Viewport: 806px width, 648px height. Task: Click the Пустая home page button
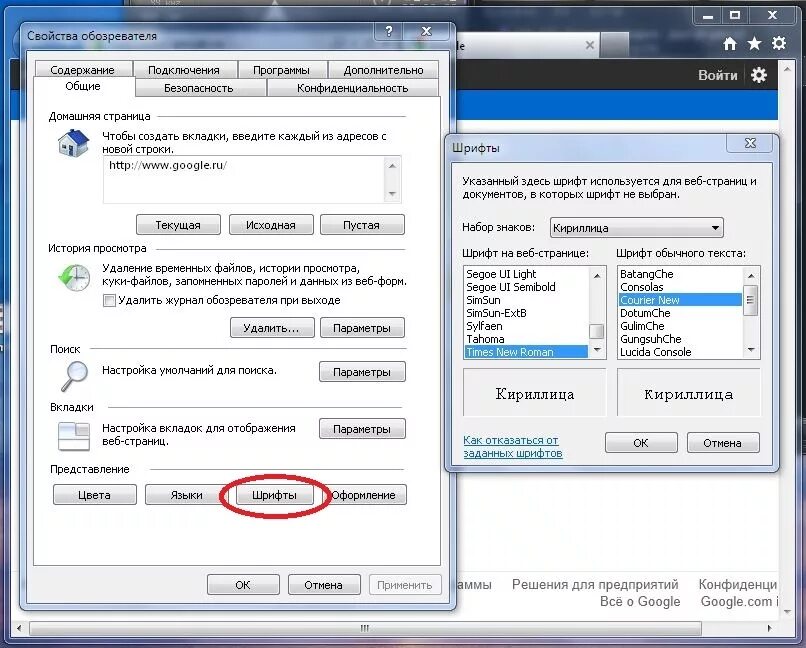pos(362,225)
